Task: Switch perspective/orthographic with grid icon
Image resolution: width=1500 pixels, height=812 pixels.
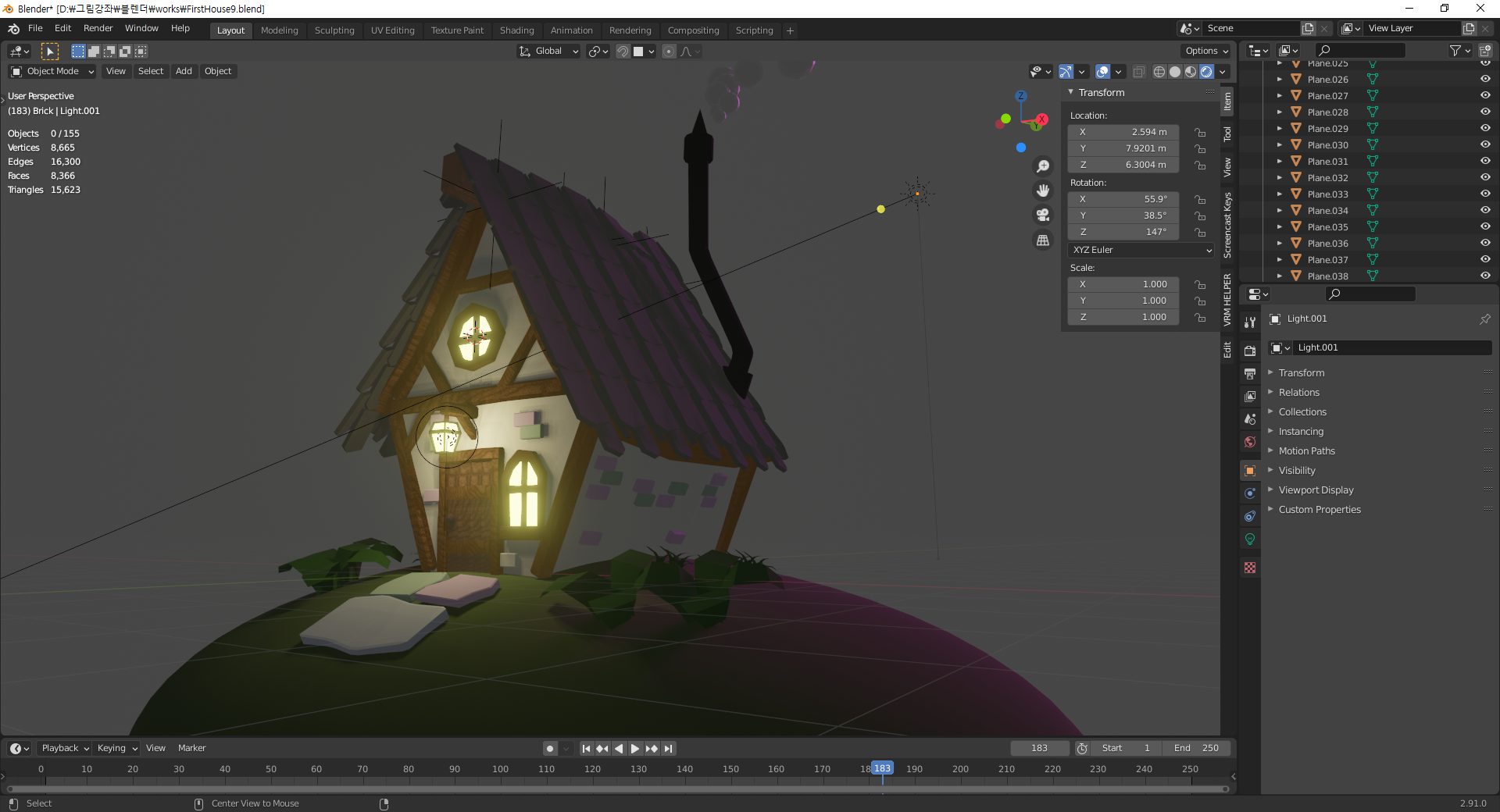Action: [1043, 240]
